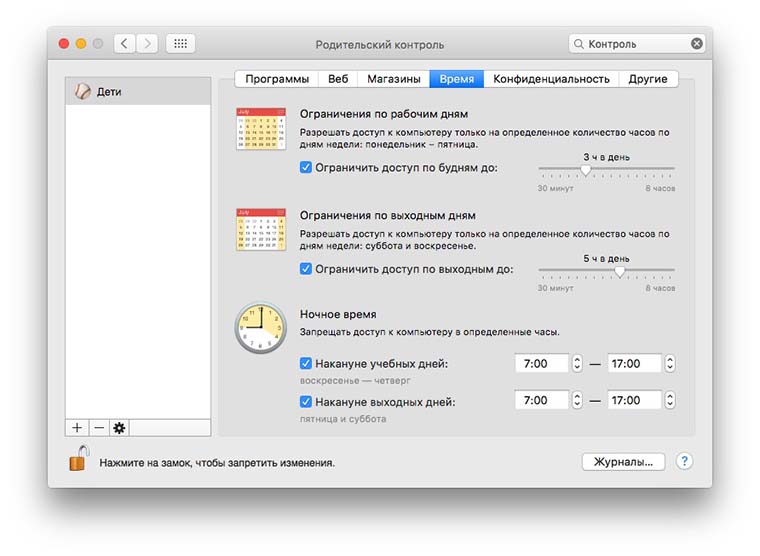The width and height of the screenshot is (760, 556).
Task: Open Журналы logs button
Action: coord(623,461)
